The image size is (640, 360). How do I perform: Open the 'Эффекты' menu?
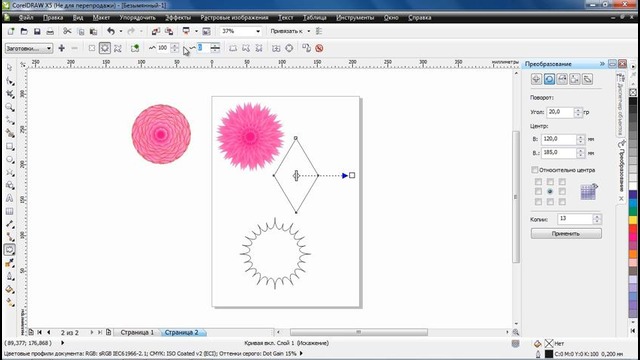[178, 18]
